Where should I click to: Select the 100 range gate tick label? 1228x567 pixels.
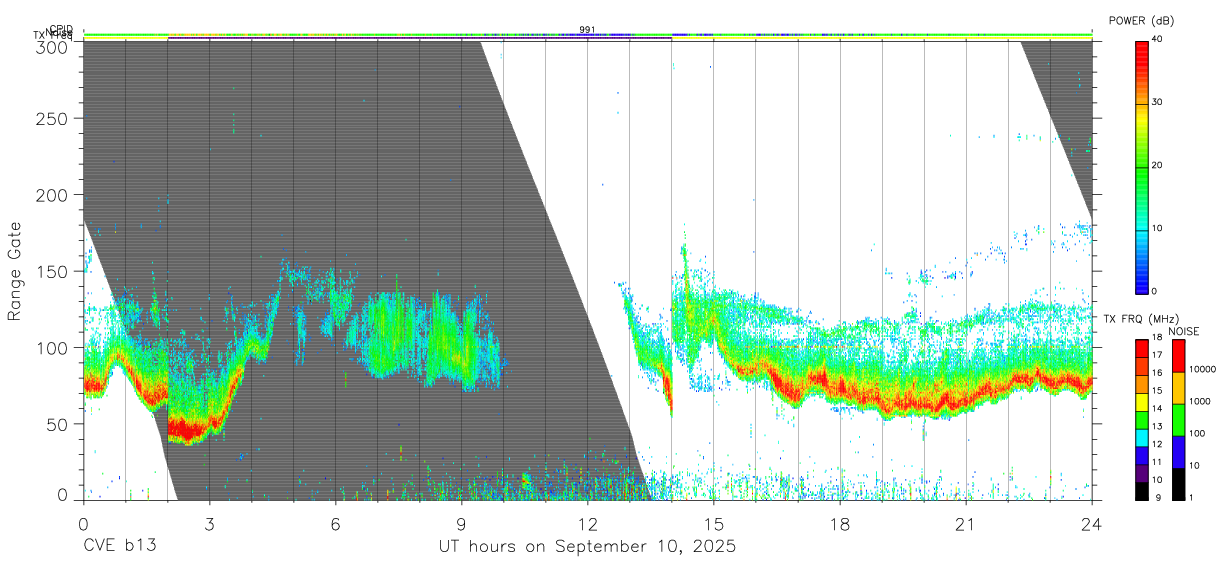point(52,347)
